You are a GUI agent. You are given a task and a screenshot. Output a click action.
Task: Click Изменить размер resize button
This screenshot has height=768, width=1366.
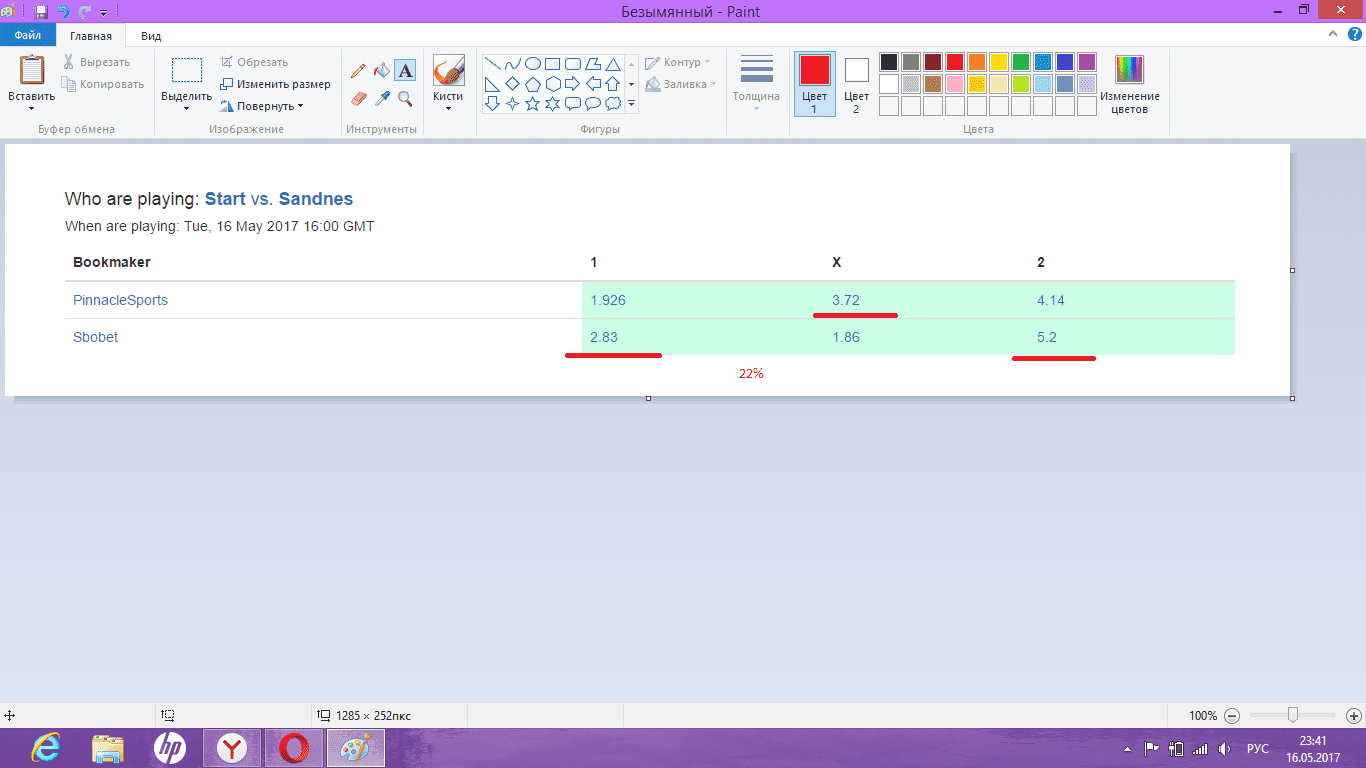click(x=276, y=84)
